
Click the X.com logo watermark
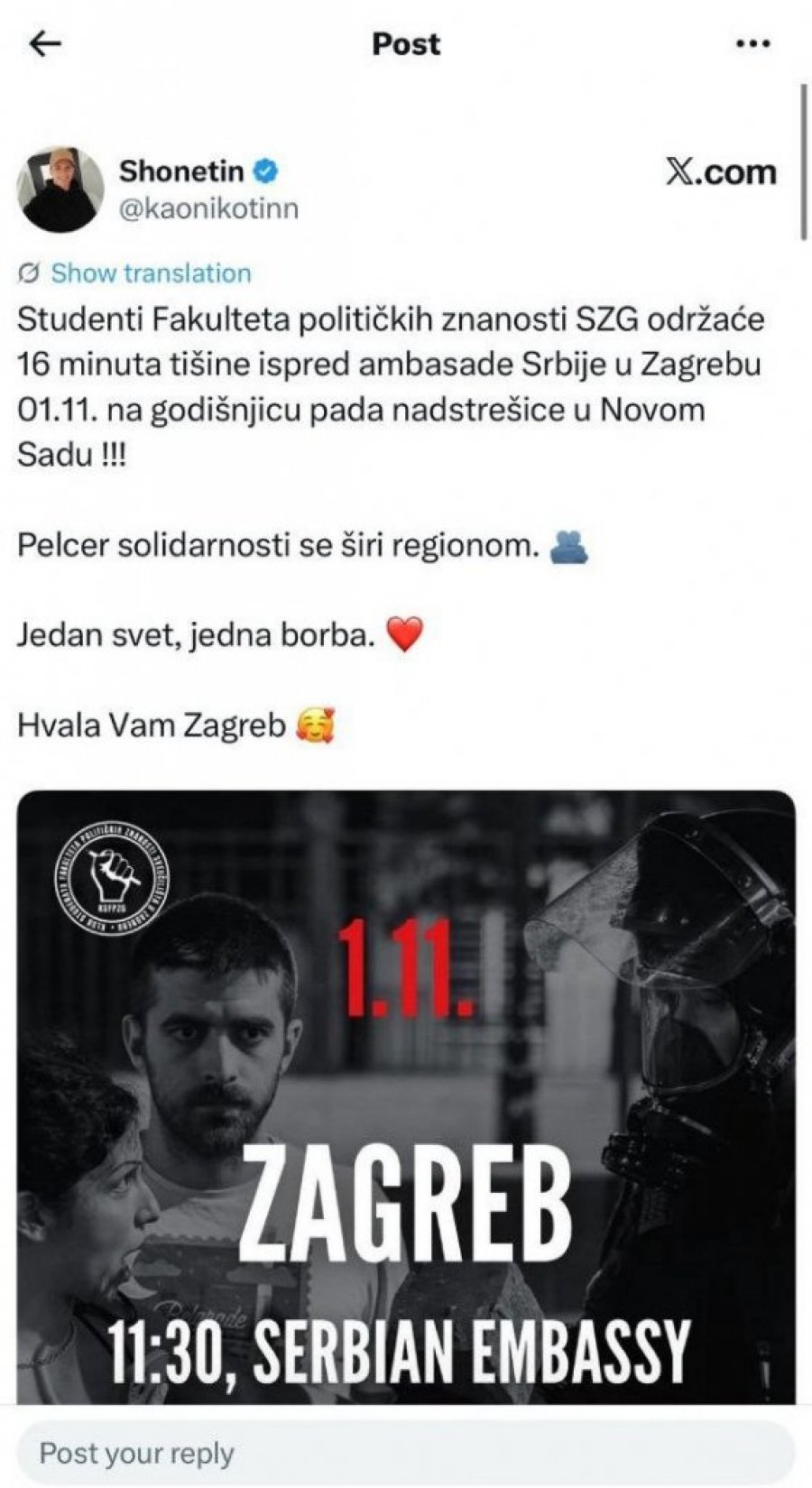[x=721, y=171]
